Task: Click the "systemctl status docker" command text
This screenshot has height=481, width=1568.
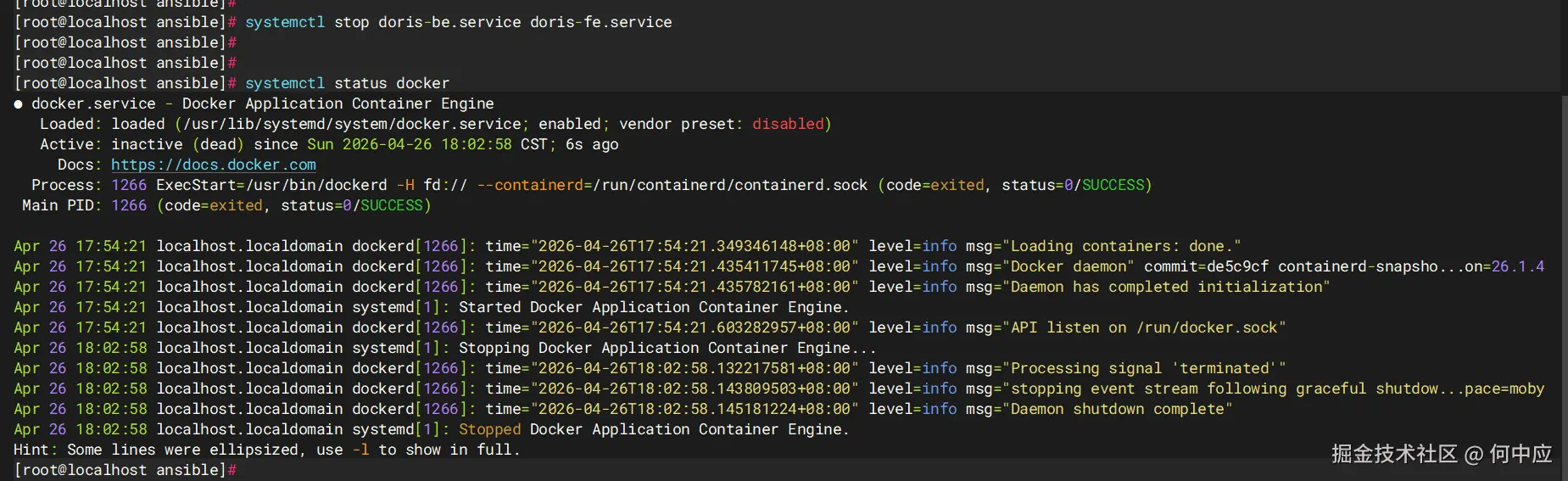Action: [x=347, y=83]
